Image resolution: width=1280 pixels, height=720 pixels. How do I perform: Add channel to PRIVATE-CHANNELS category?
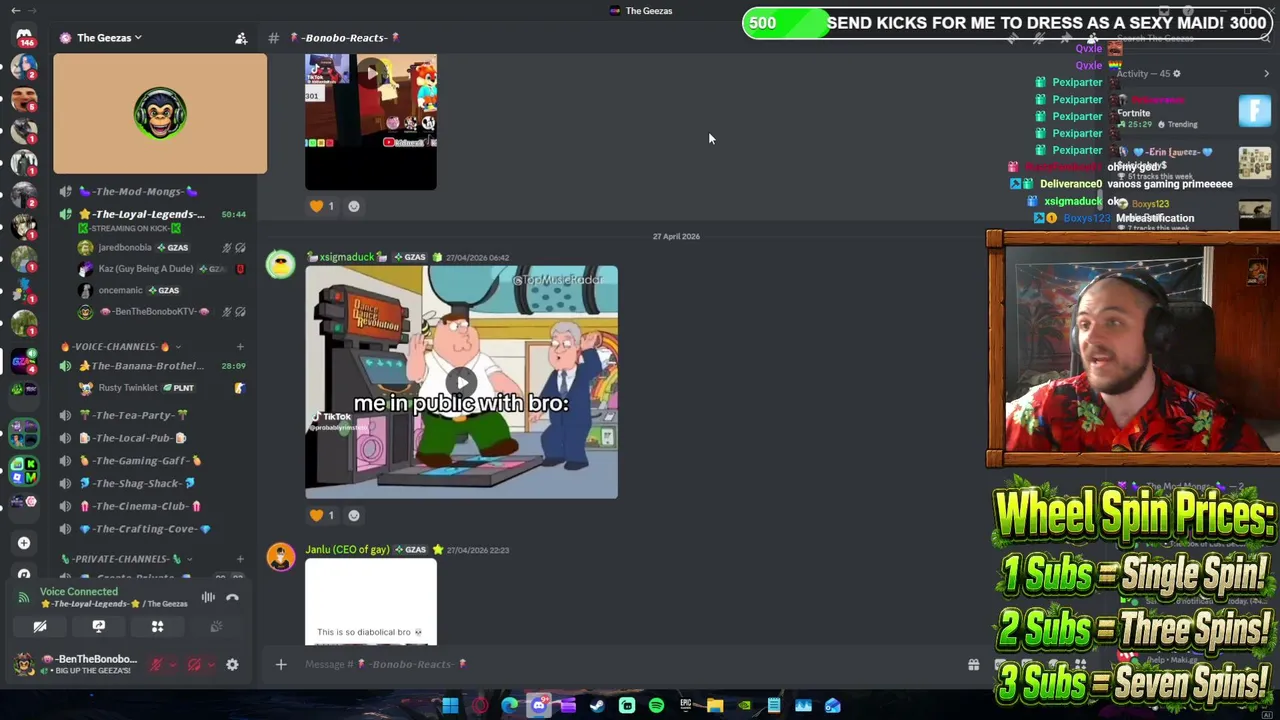click(240, 559)
